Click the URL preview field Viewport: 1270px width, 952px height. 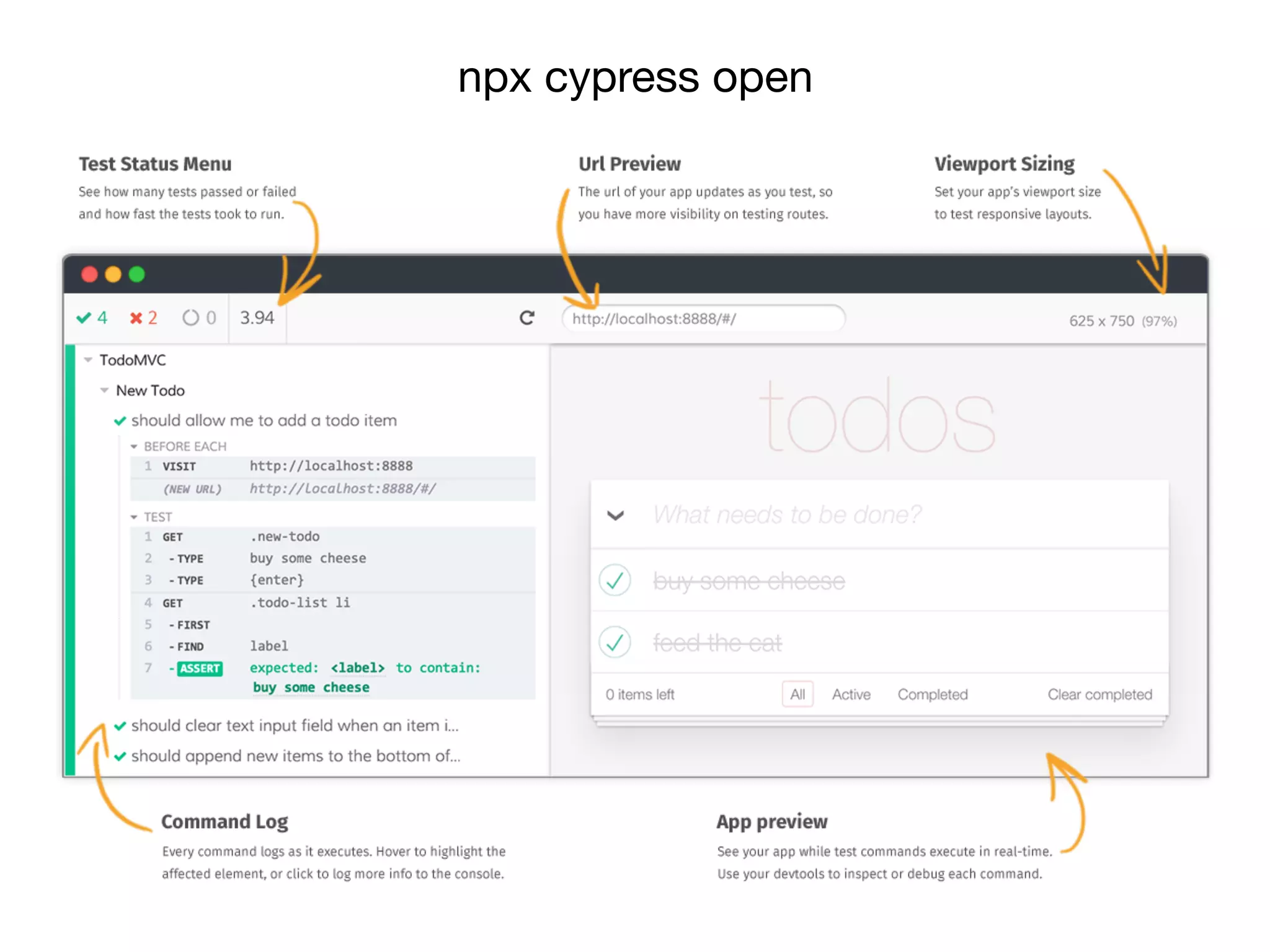(703, 319)
